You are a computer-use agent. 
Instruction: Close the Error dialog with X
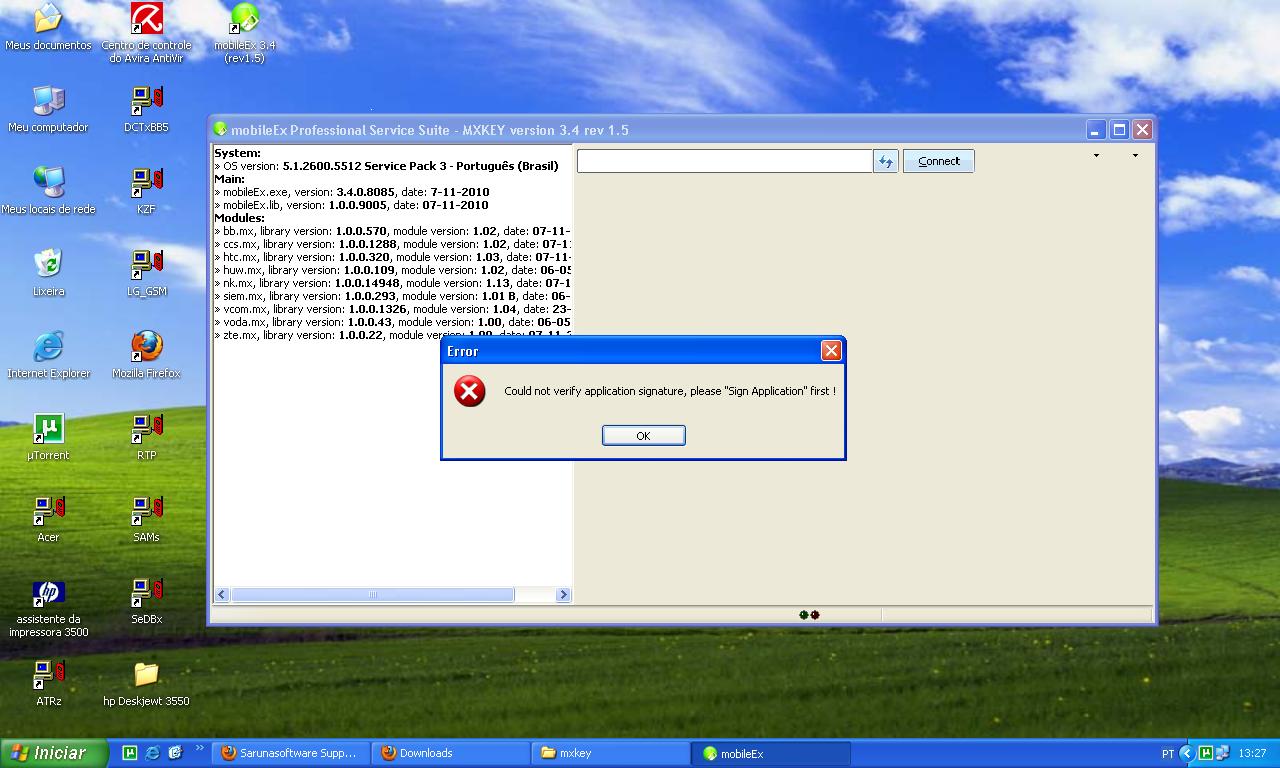point(830,351)
